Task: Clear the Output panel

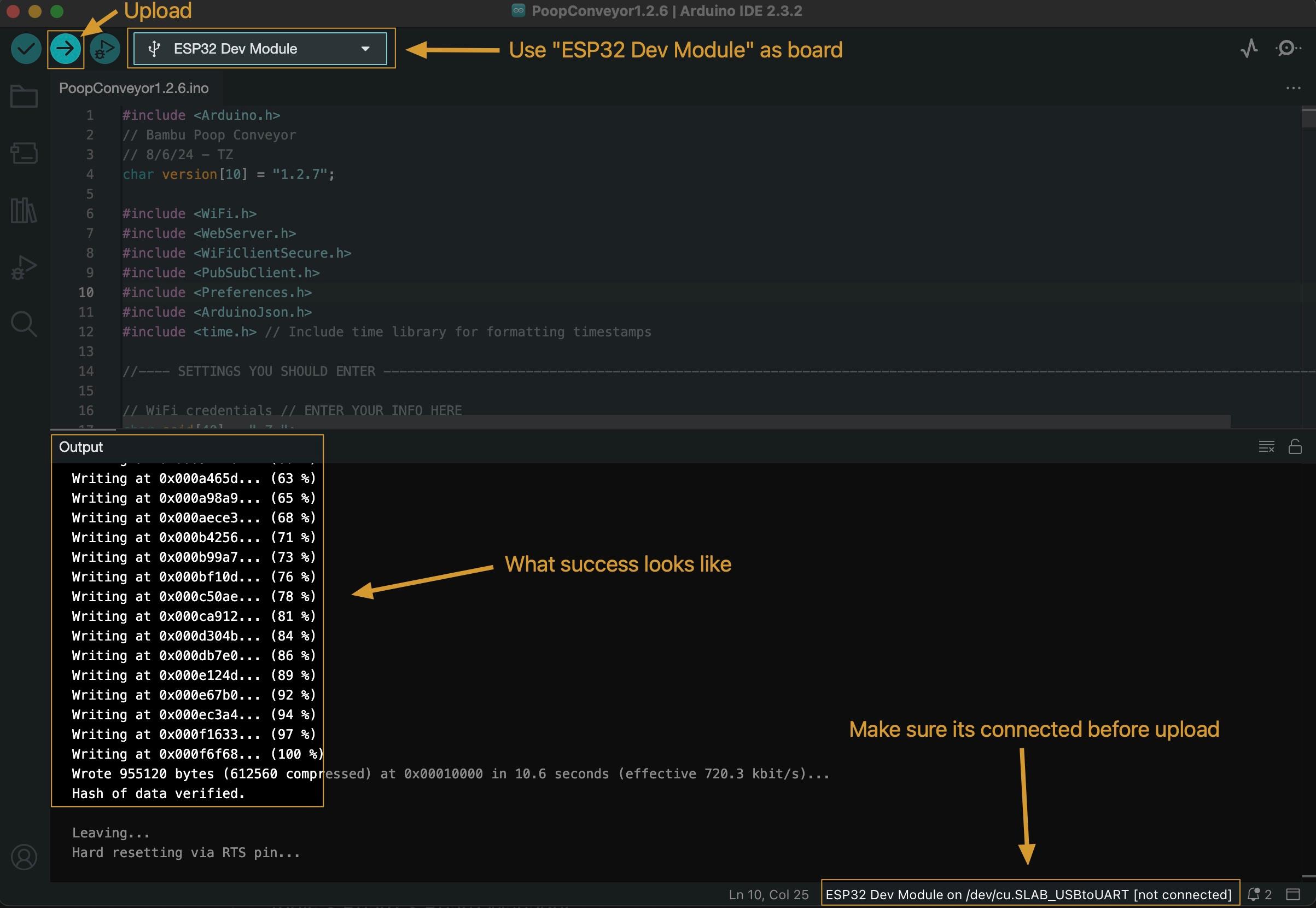Action: coord(1266,446)
